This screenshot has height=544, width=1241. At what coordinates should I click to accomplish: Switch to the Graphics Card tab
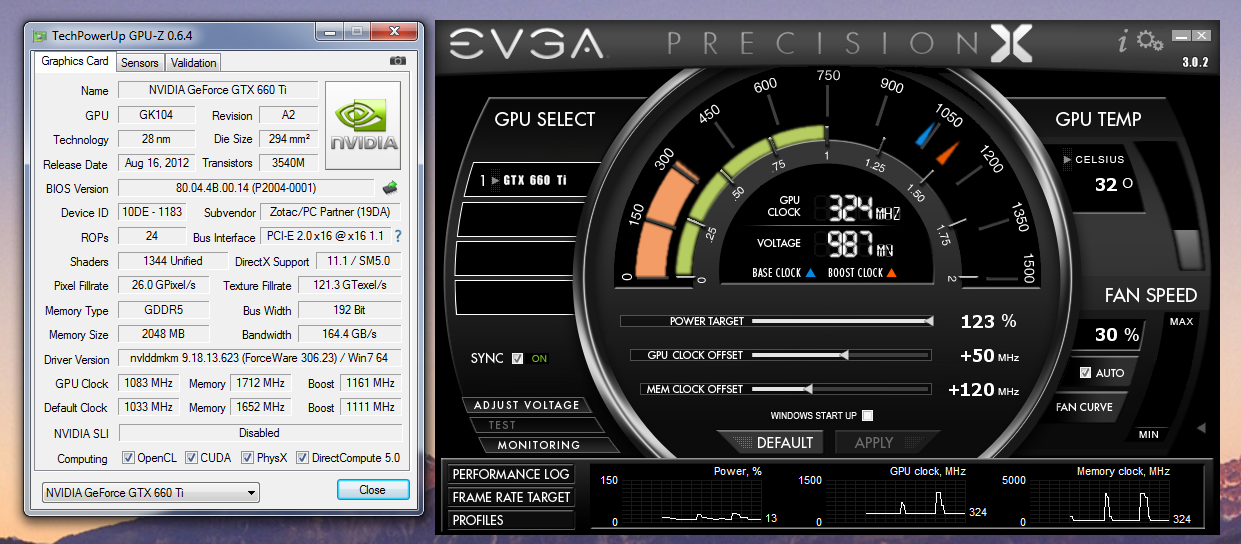click(75, 61)
